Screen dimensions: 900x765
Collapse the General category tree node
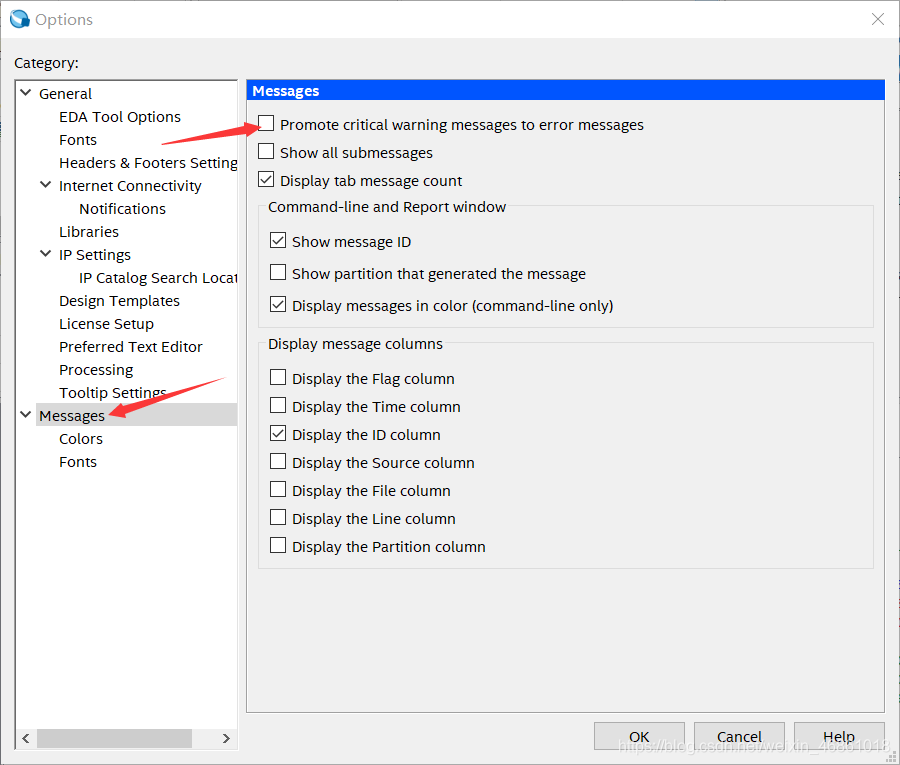(x=26, y=92)
